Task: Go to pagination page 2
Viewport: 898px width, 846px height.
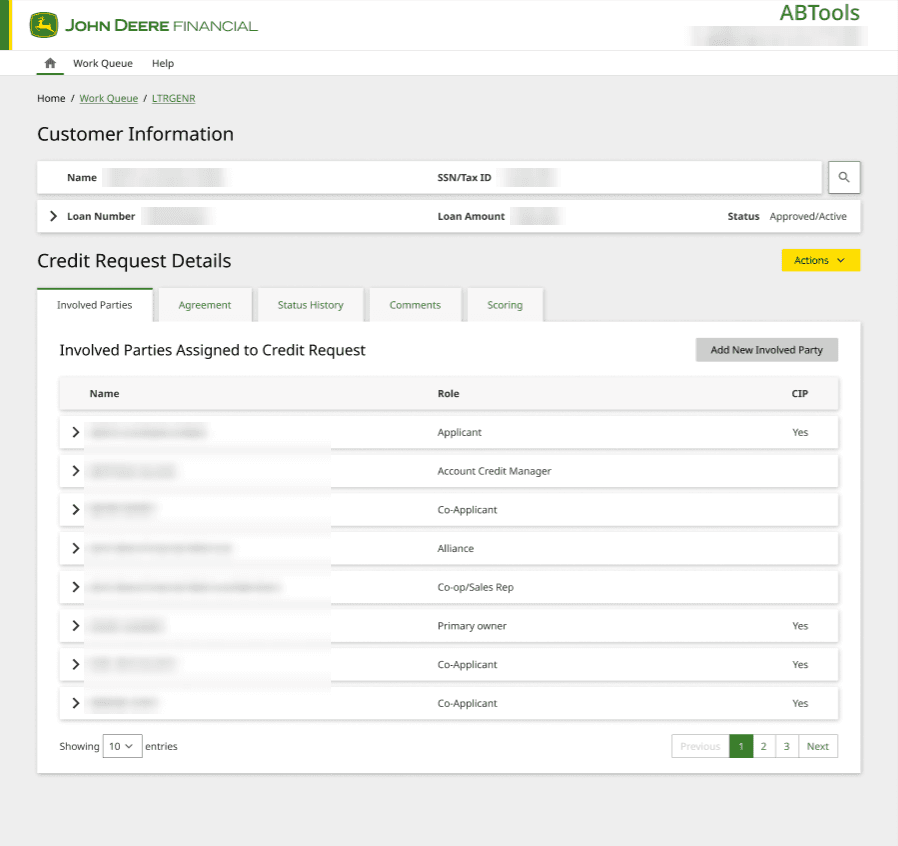Action: 763,746
